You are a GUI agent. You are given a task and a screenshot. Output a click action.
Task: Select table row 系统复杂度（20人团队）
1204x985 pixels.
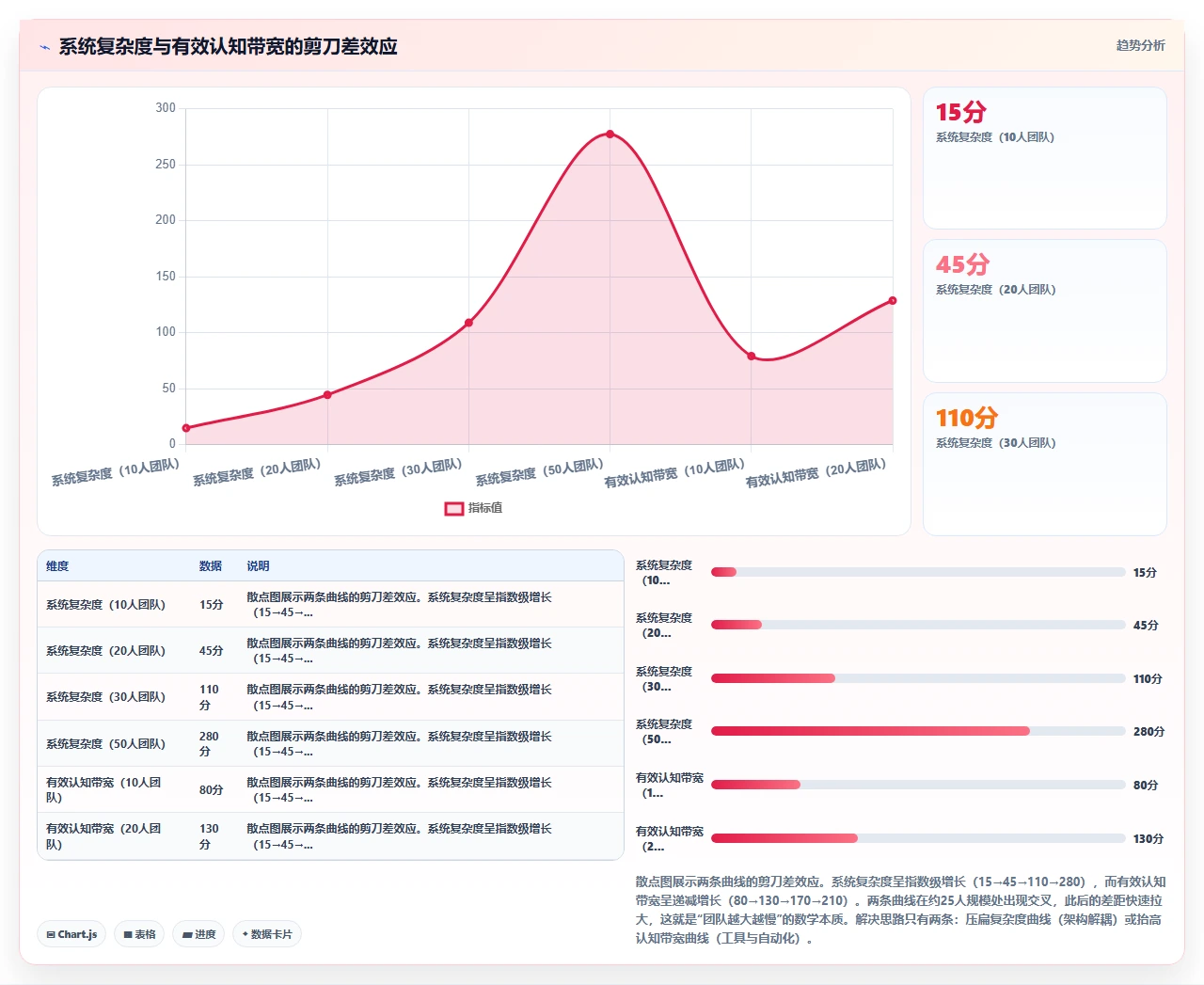coord(330,651)
